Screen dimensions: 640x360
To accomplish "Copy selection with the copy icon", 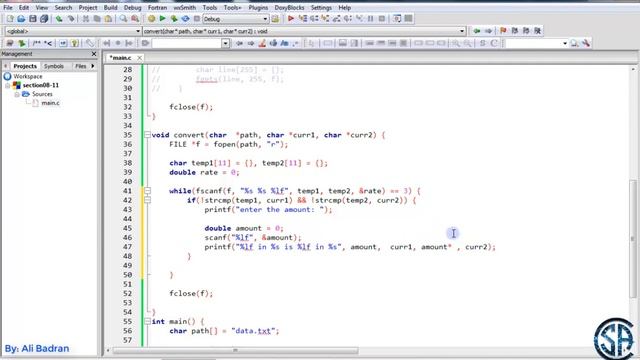I will [97, 19].
